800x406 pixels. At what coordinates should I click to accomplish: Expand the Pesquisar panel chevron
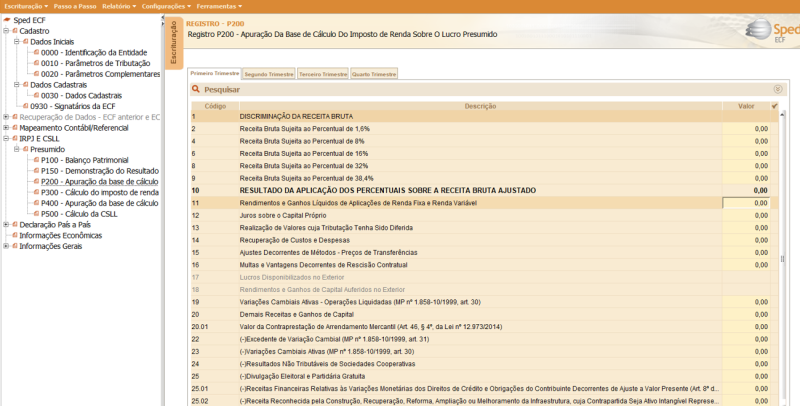pyautogui.click(x=778, y=89)
